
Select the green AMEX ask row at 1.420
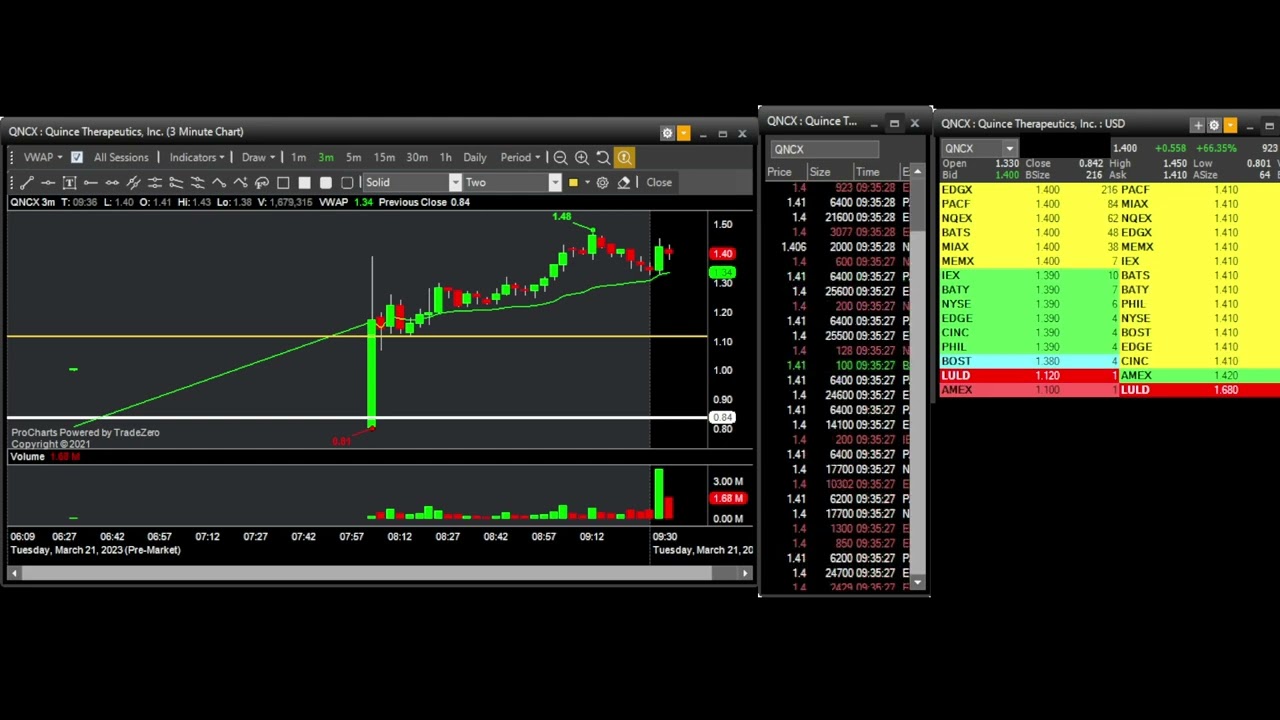[x=1199, y=375]
